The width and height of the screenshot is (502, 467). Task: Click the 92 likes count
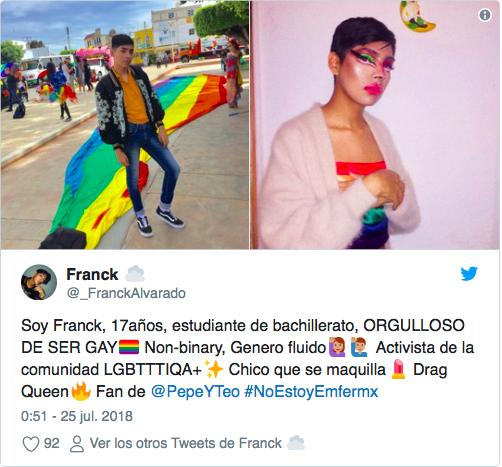click(x=52, y=444)
